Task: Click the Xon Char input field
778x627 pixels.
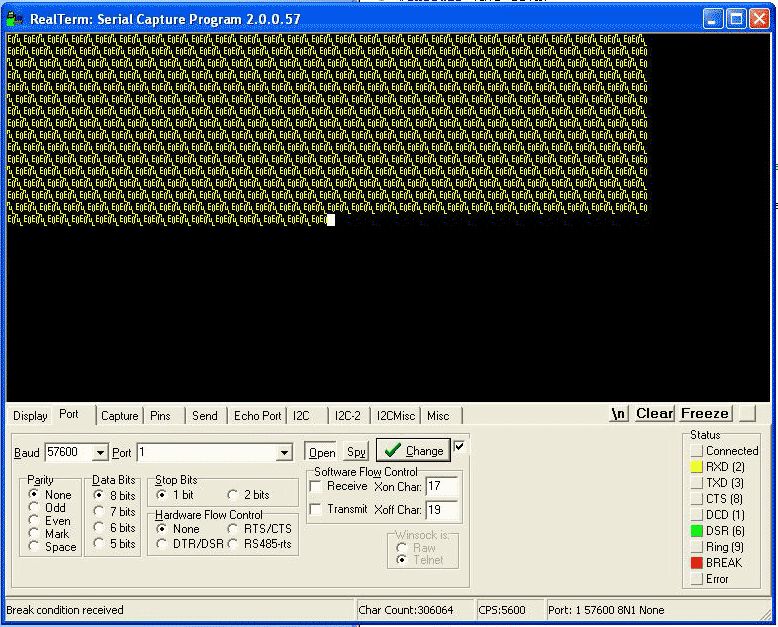Action: pyautogui.click(x=441, y=486)
